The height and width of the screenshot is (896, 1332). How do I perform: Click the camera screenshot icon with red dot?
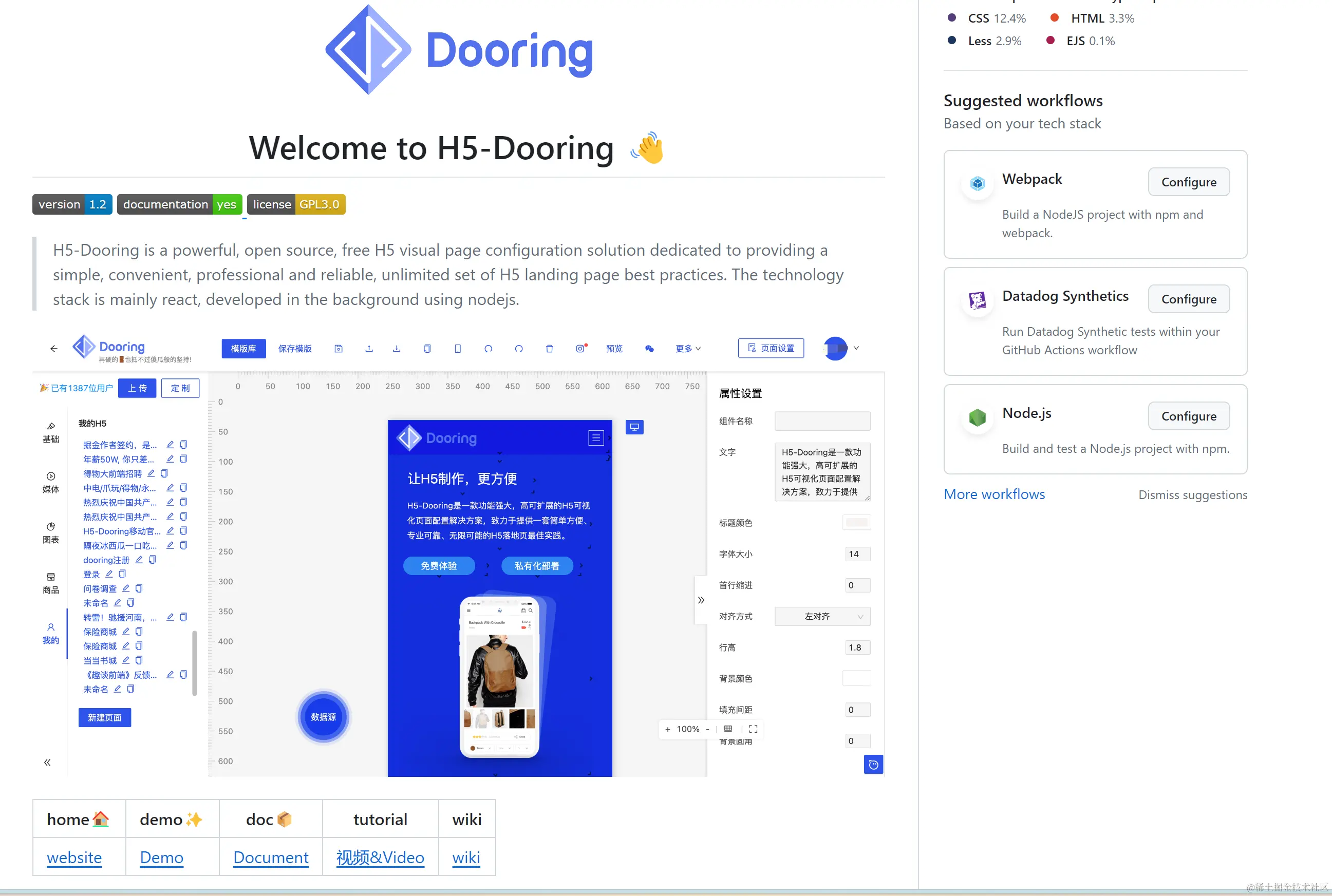click(581, 348)
